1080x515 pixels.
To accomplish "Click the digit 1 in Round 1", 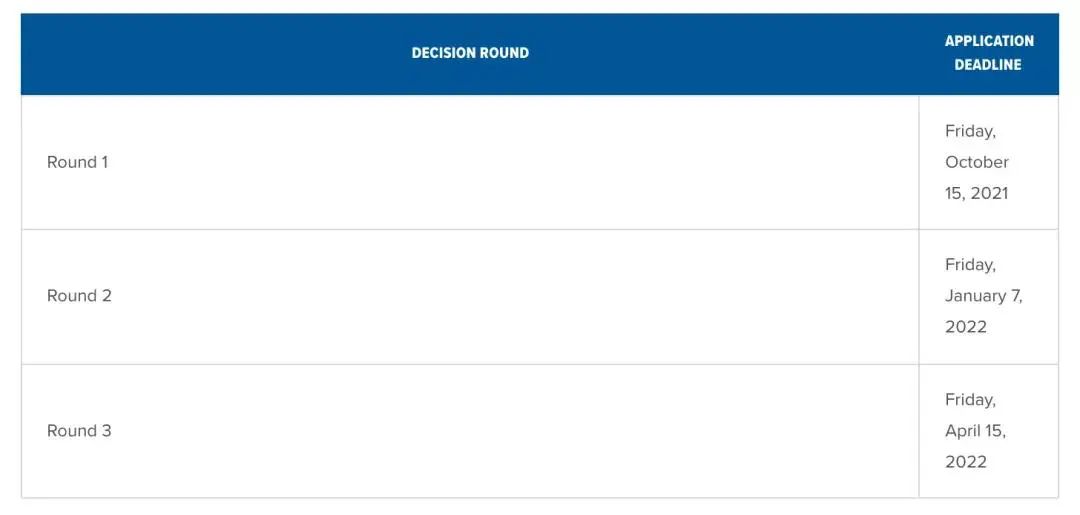I will (104, 162).
